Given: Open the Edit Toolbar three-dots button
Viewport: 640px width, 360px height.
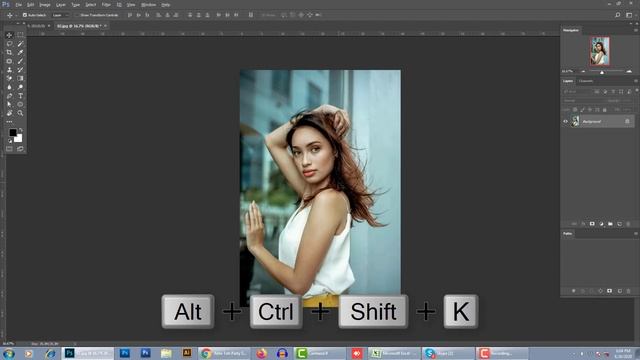Looking at the screenshot, I should tap(9, 122).
